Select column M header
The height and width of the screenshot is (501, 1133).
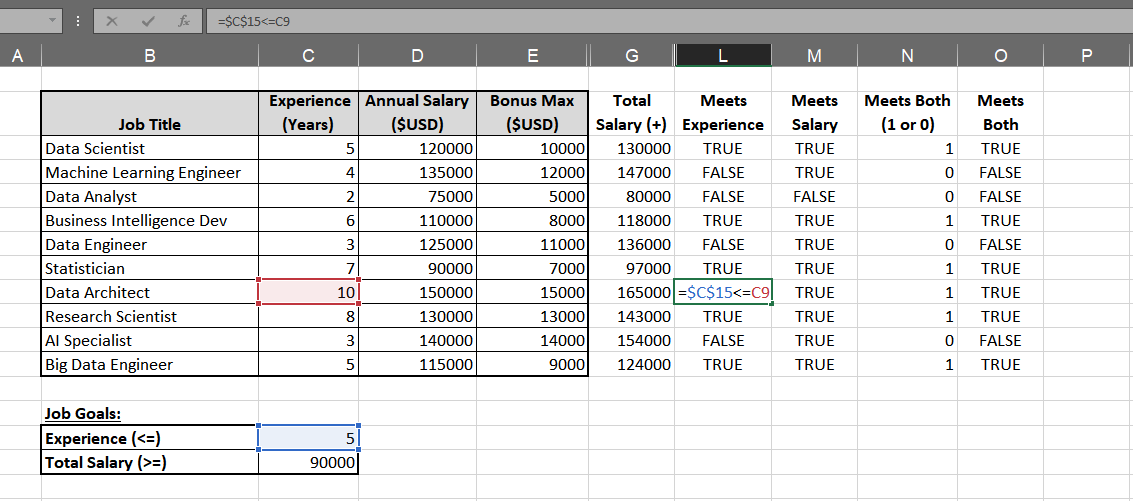(814, 55)
